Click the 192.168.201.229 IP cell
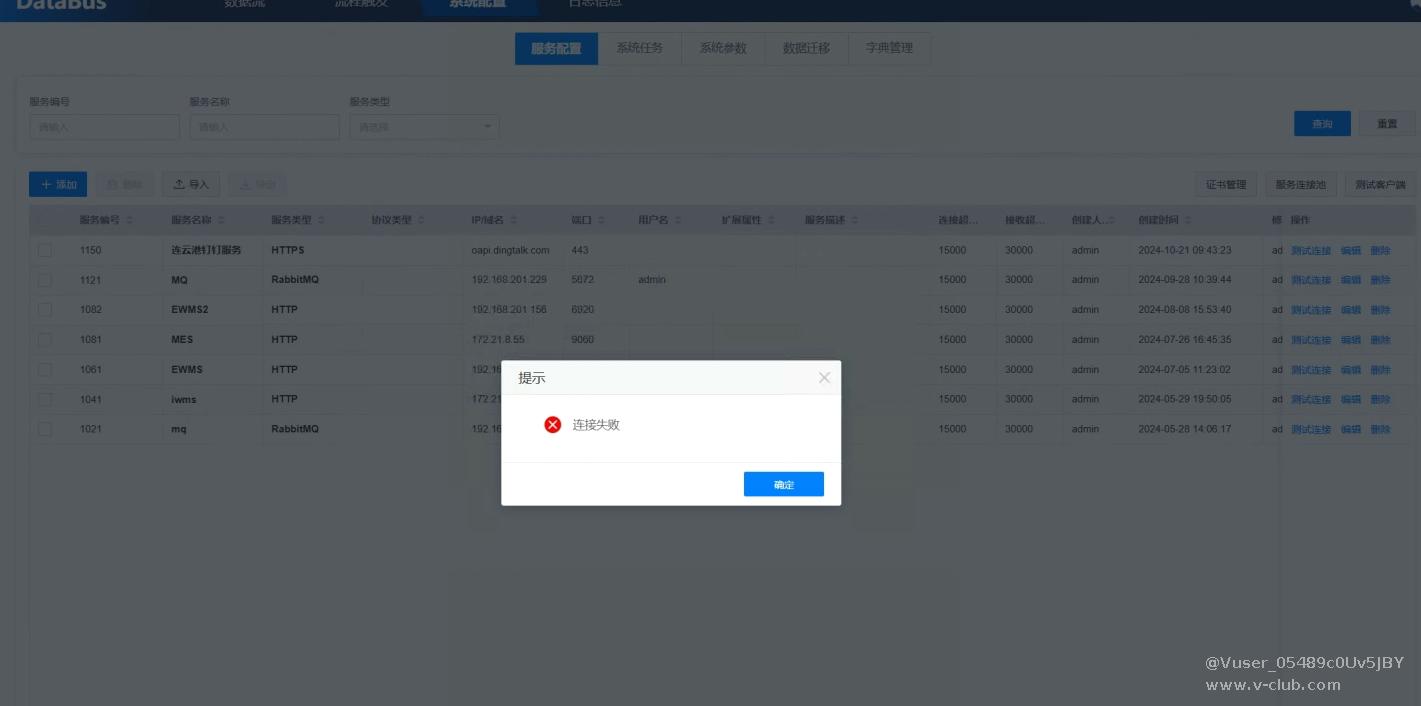Screen dimensions: 1421x706 point(509,280)
